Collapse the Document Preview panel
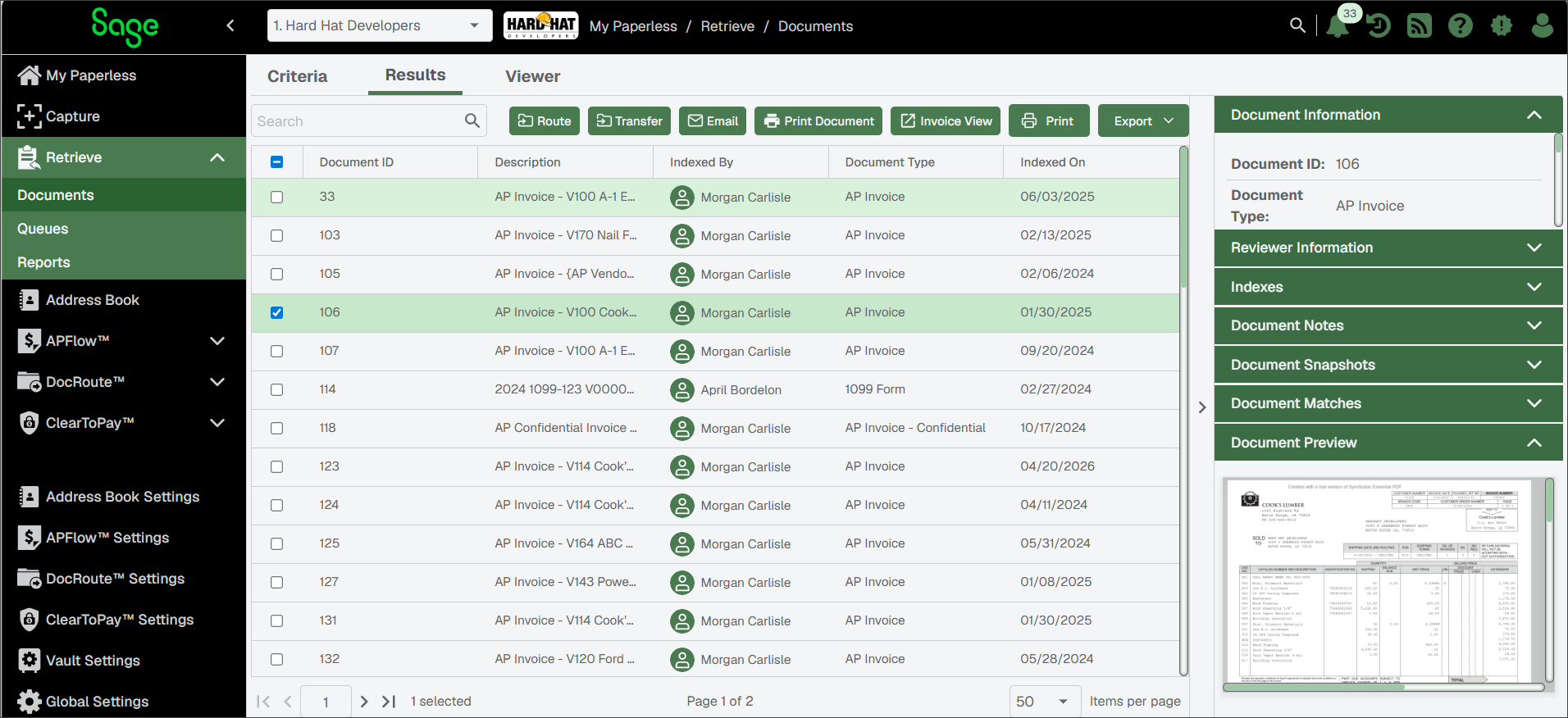1568x718 pixels. (x=1388, y=443)
